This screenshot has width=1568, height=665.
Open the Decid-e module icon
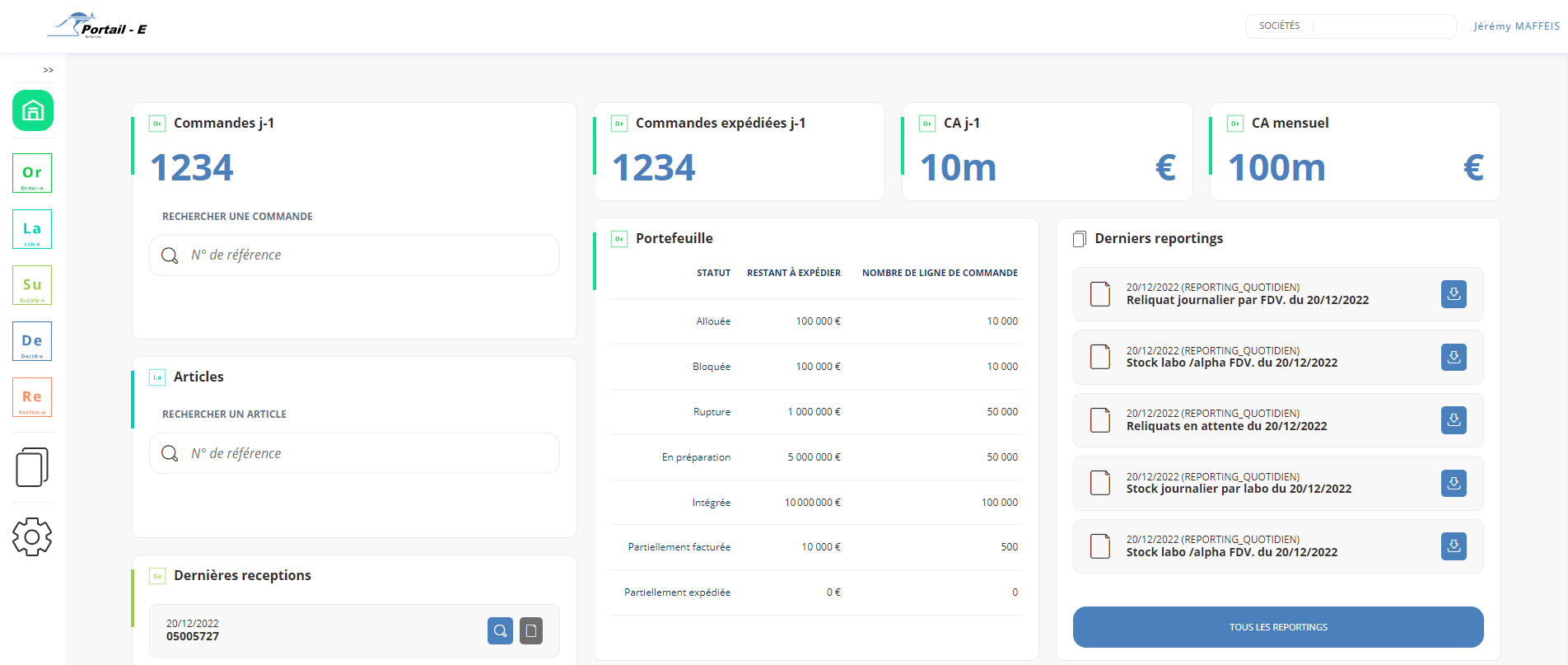[32, 341]
